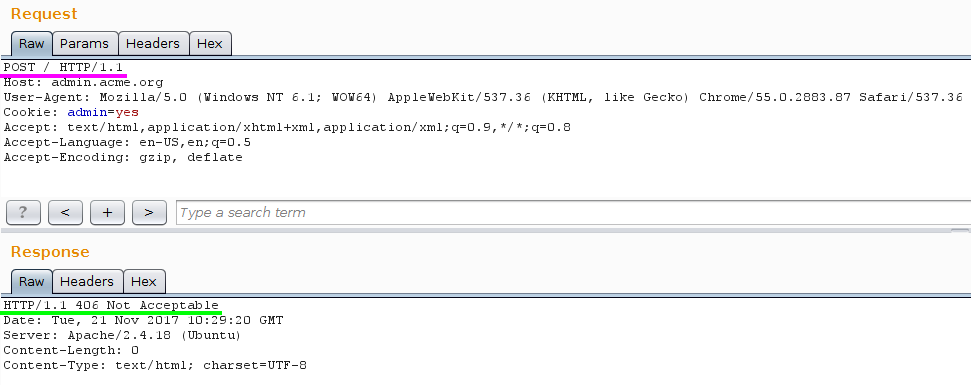Click the POST / HTTP/1.1 request line
Image resolution: width=971 pixels, height=385 pixels.
(x=63, y=67)
